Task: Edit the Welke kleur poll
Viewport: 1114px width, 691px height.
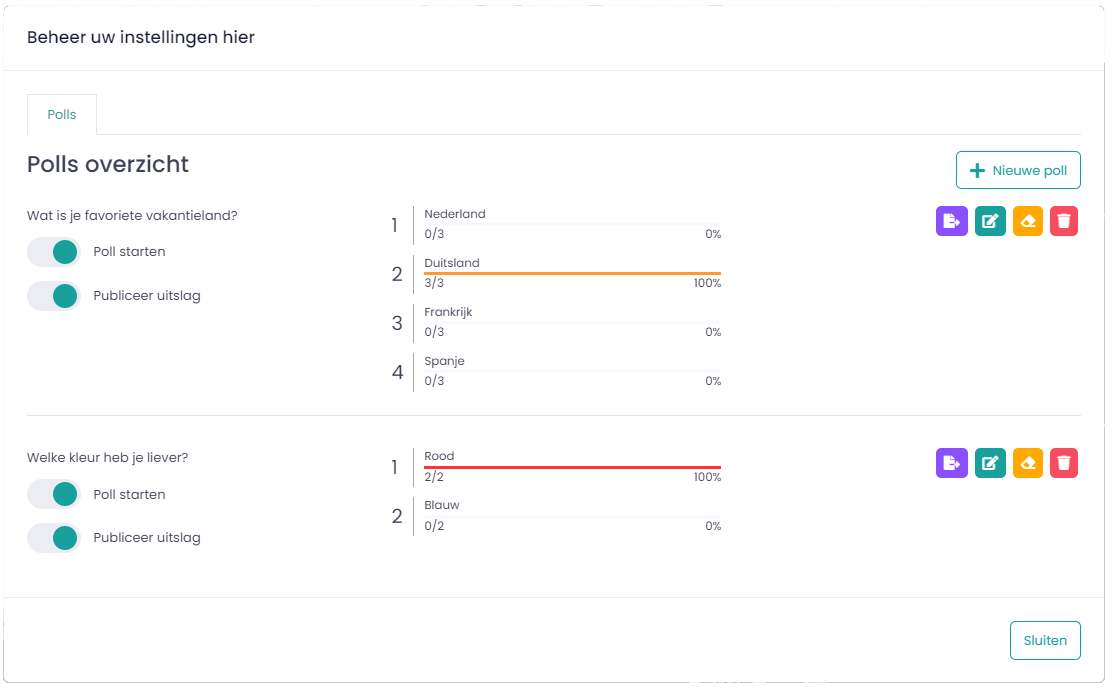Action: 990,463
